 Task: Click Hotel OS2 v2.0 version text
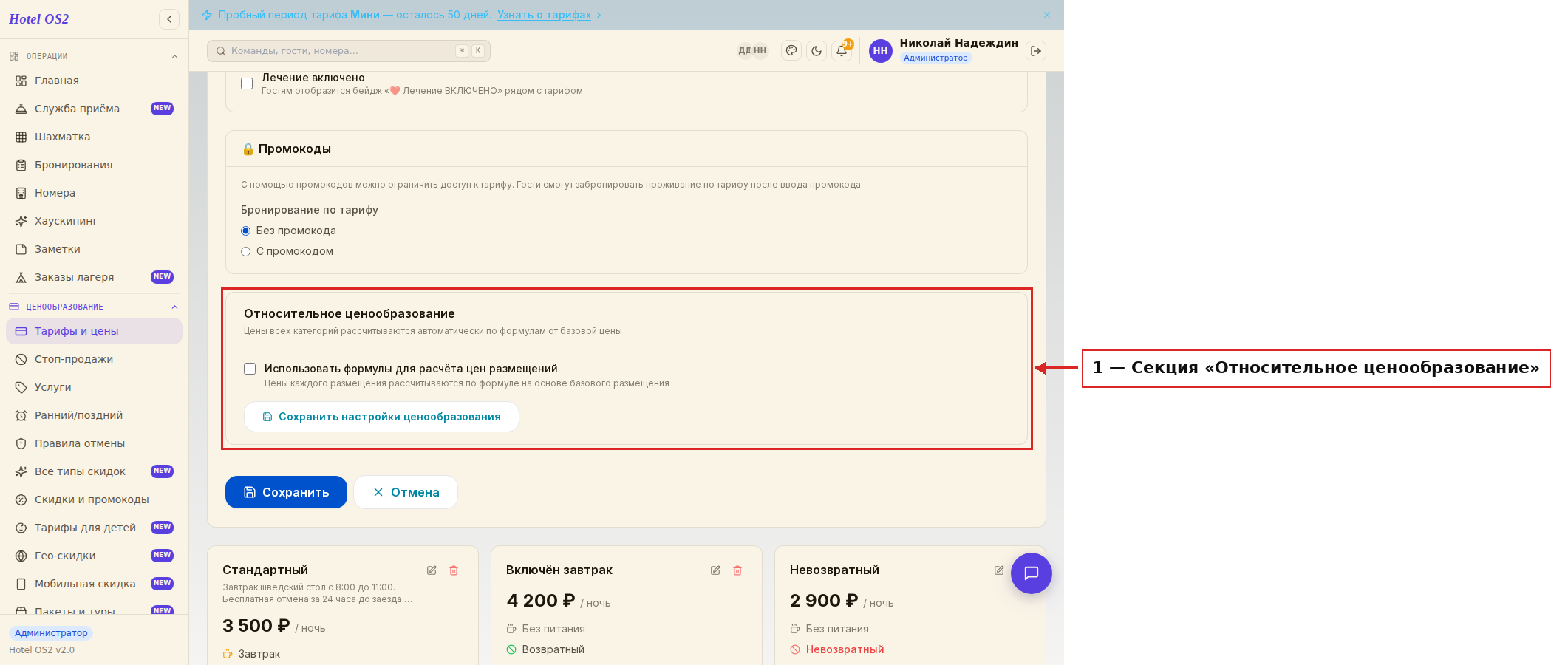tap(41, 650)
